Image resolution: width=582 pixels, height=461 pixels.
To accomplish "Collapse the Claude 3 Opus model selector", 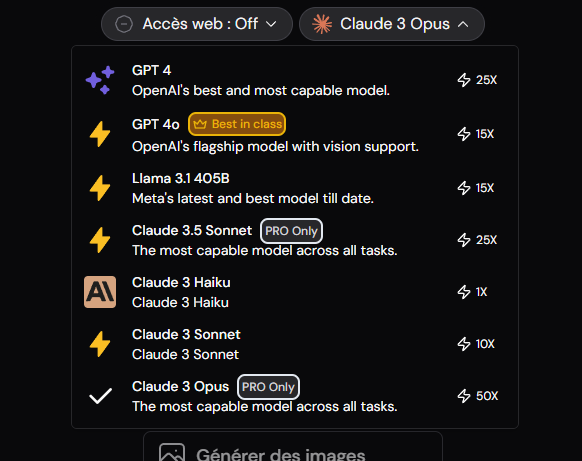I will click(x=392, y=24).
